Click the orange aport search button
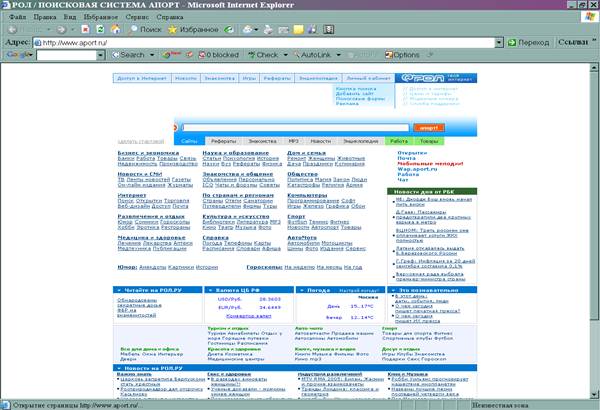 pyautogui.click(x=429, y=127)
